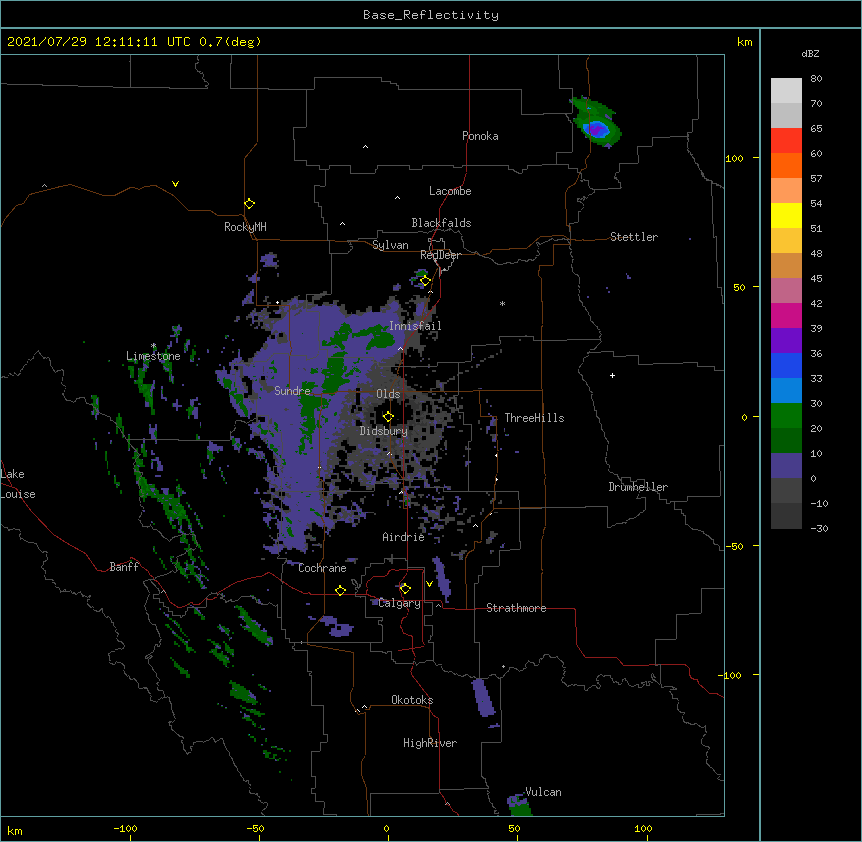
Task: Click the -50 tick label on right axis
Action: (x=734, y=546)
